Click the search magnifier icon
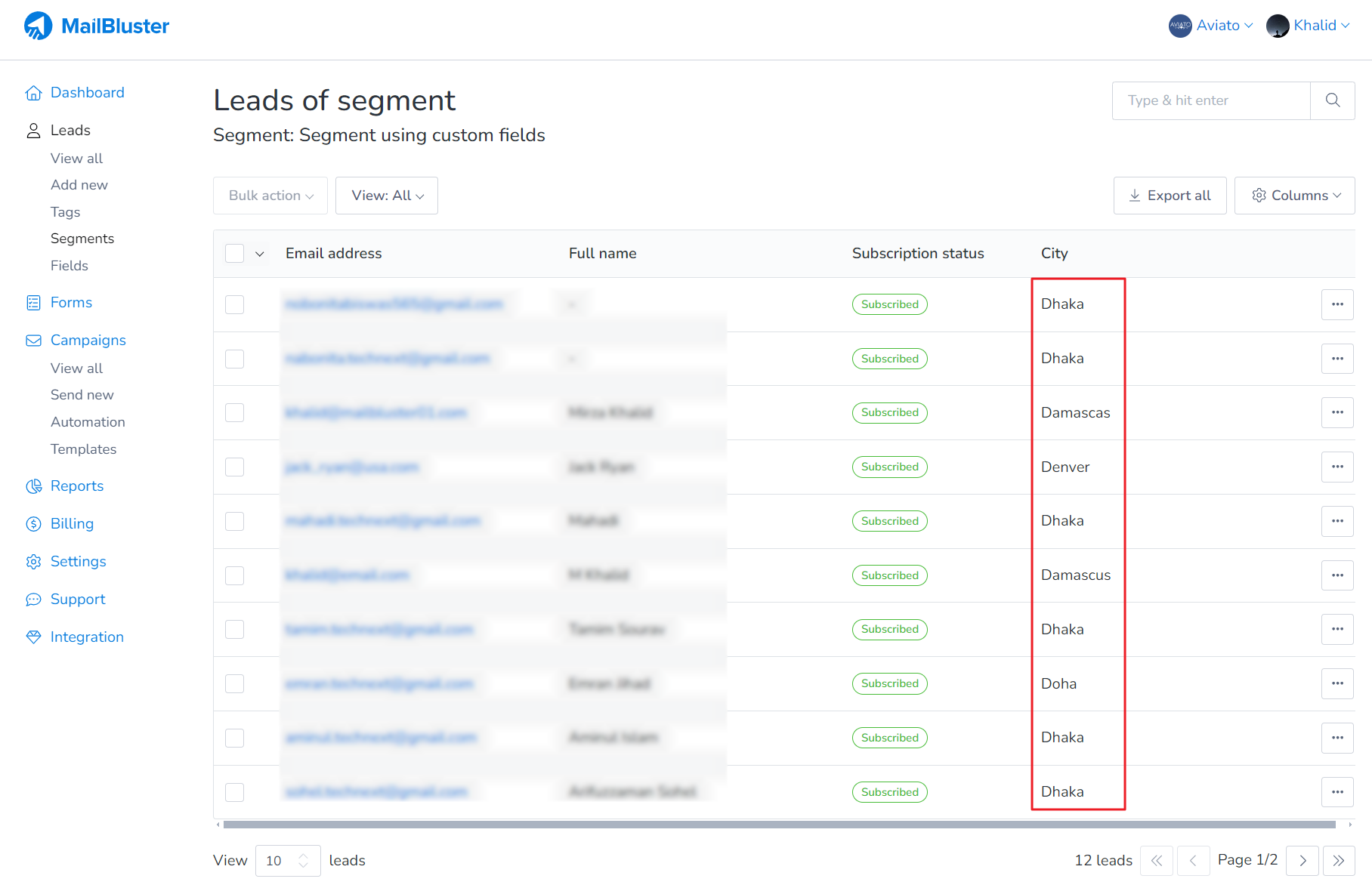The width and height of the screenshot is (1372, 888). coord(1332,100)
